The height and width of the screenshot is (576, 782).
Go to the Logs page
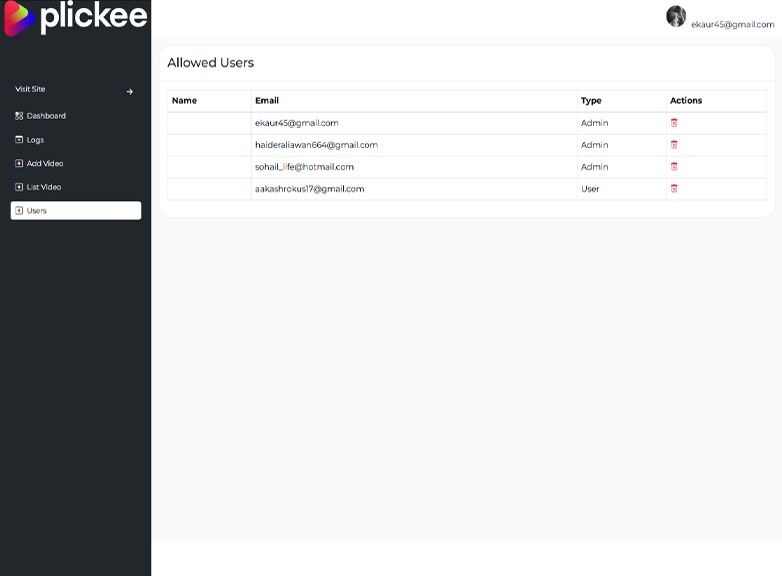[35, 140]
